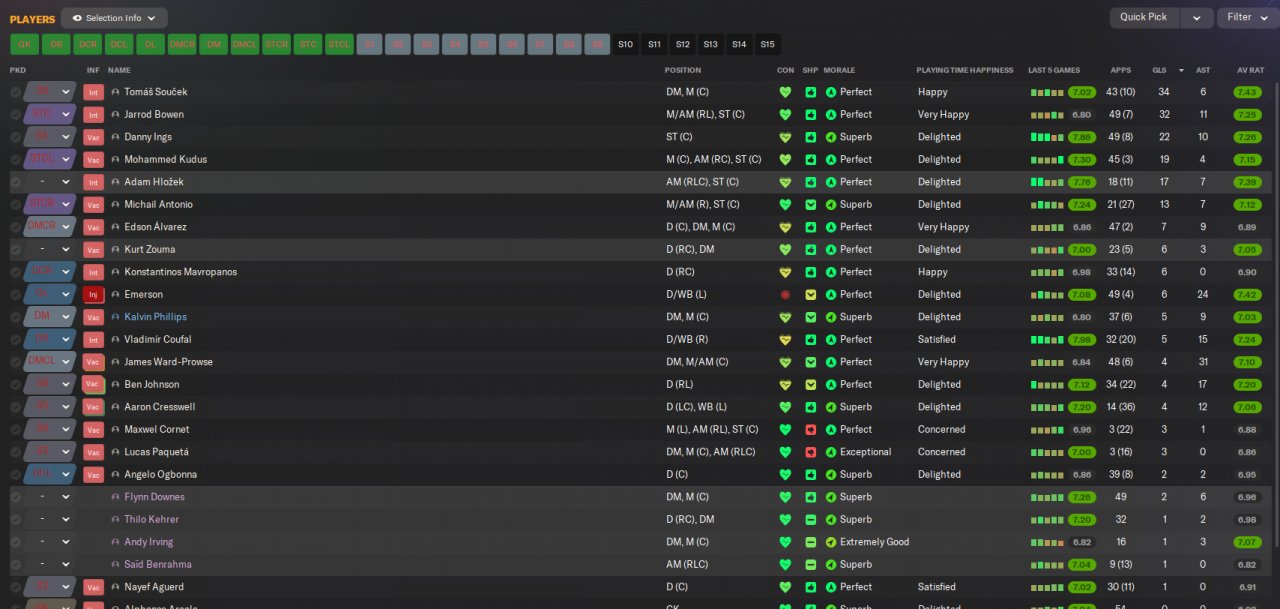
Task: Click Mohammed Kudus' player profile icon
Action: click(x=115, y=160)
